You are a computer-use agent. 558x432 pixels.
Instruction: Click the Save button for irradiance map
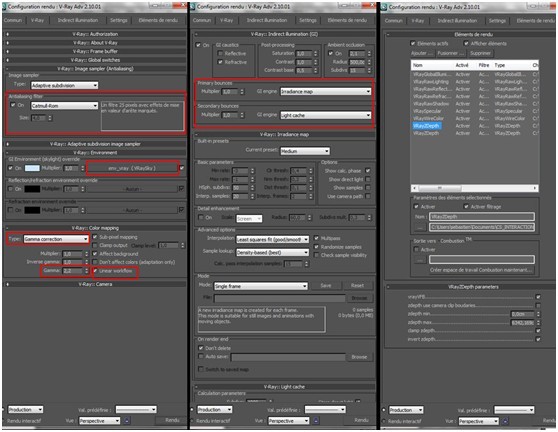pos(326,285)
